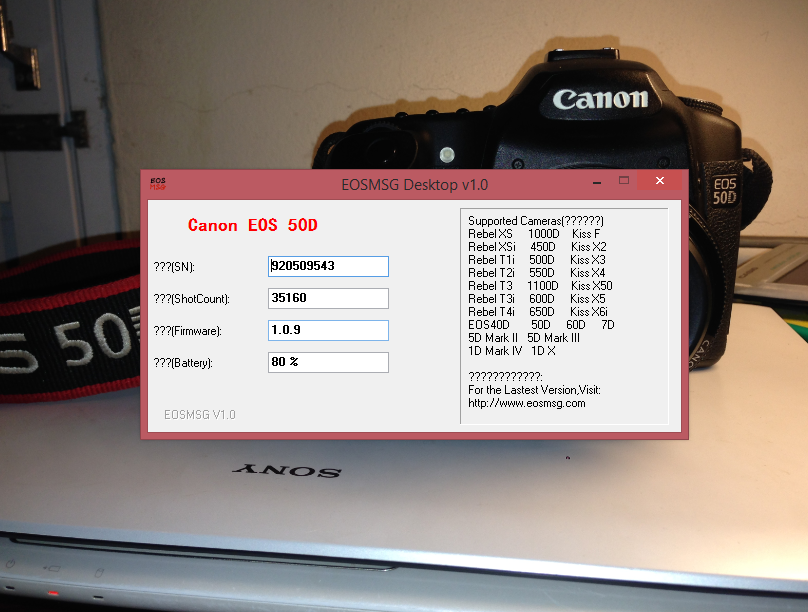Maximize the EOSMSG Desktop window
The height and width of the screenshot is (612, 808).
(x=624, y=180)
